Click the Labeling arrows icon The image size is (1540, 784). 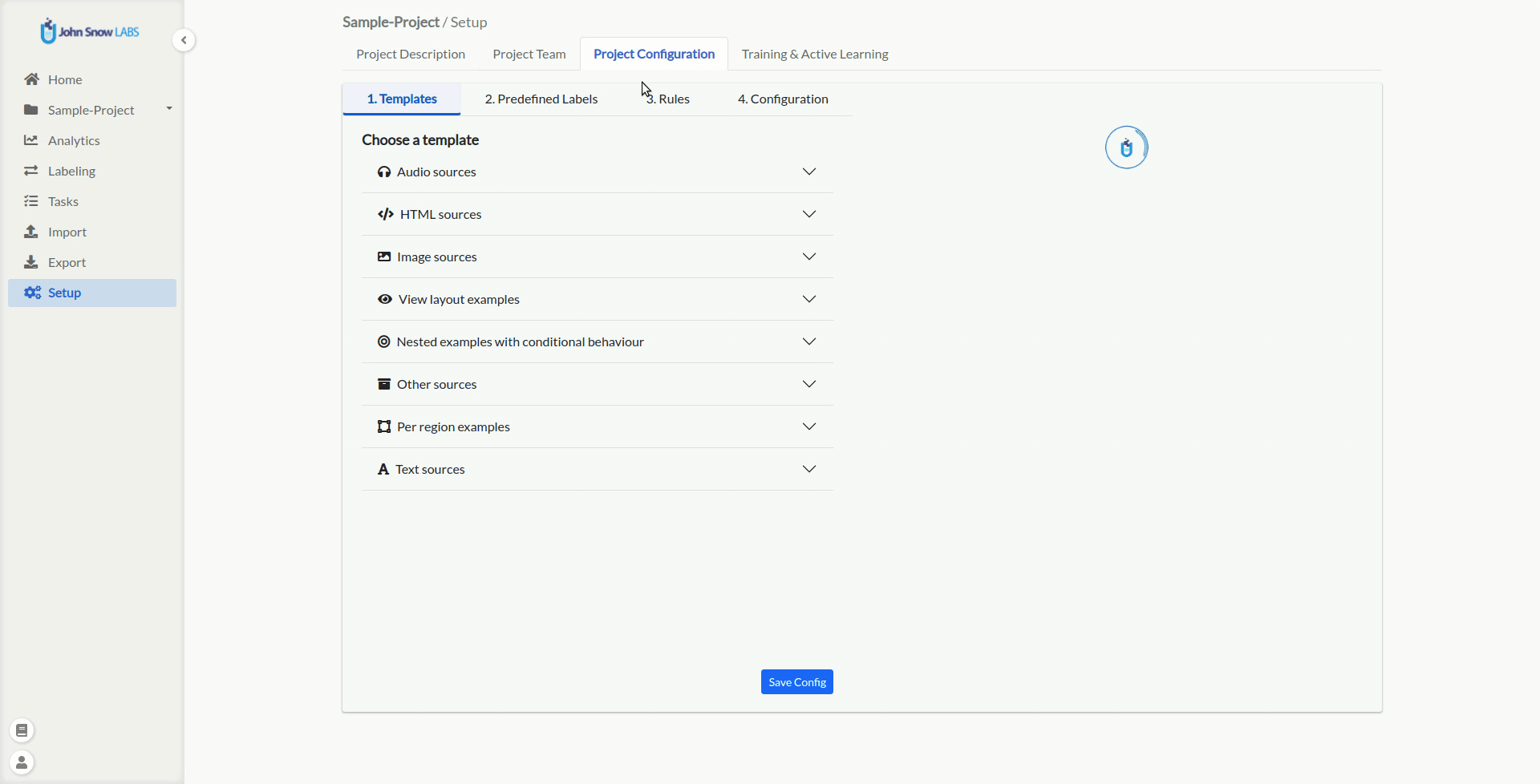31,171
